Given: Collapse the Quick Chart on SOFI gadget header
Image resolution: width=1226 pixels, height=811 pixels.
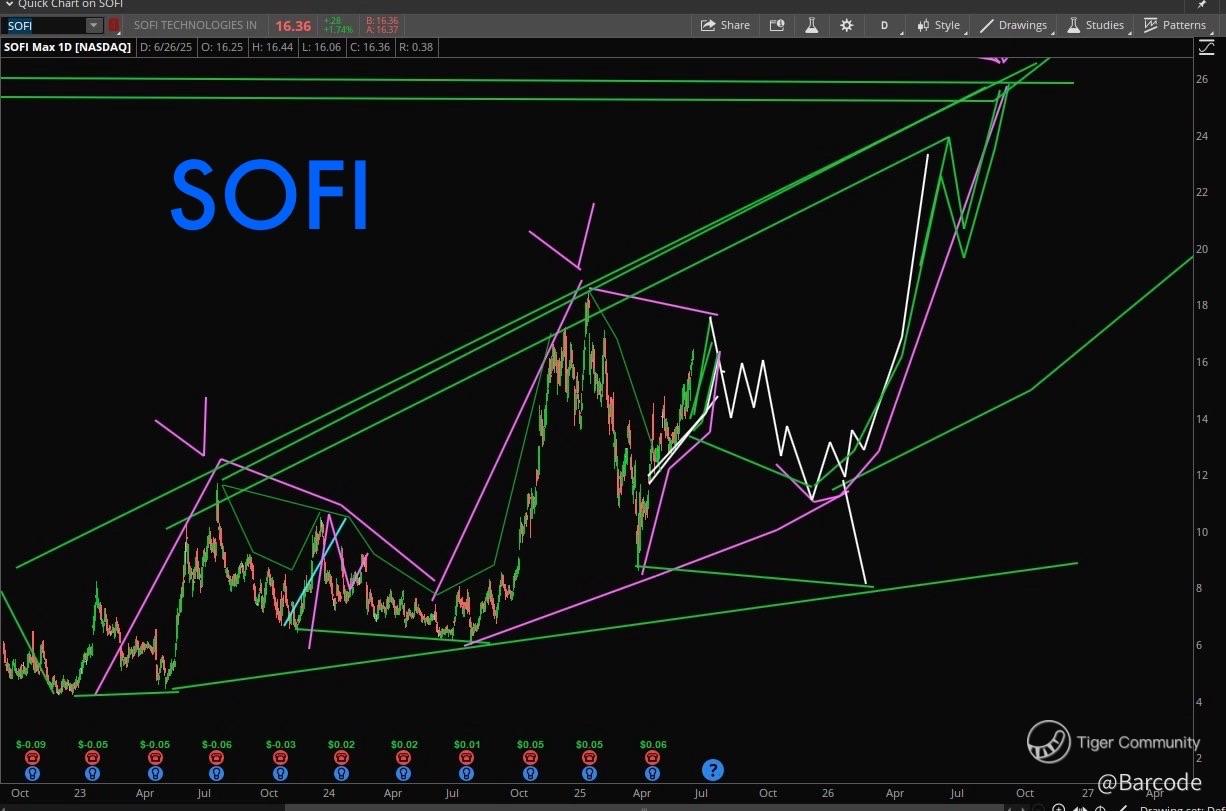Looking at the screenshot, I should point(9,4).
